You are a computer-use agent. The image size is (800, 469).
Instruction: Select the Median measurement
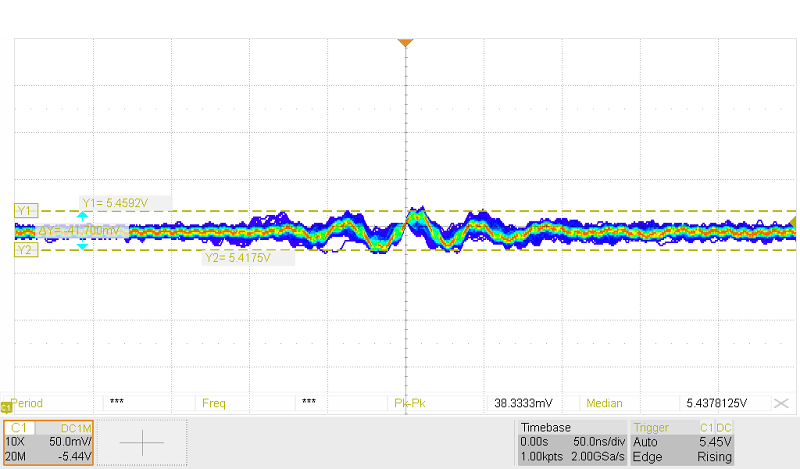pos(605,403)
